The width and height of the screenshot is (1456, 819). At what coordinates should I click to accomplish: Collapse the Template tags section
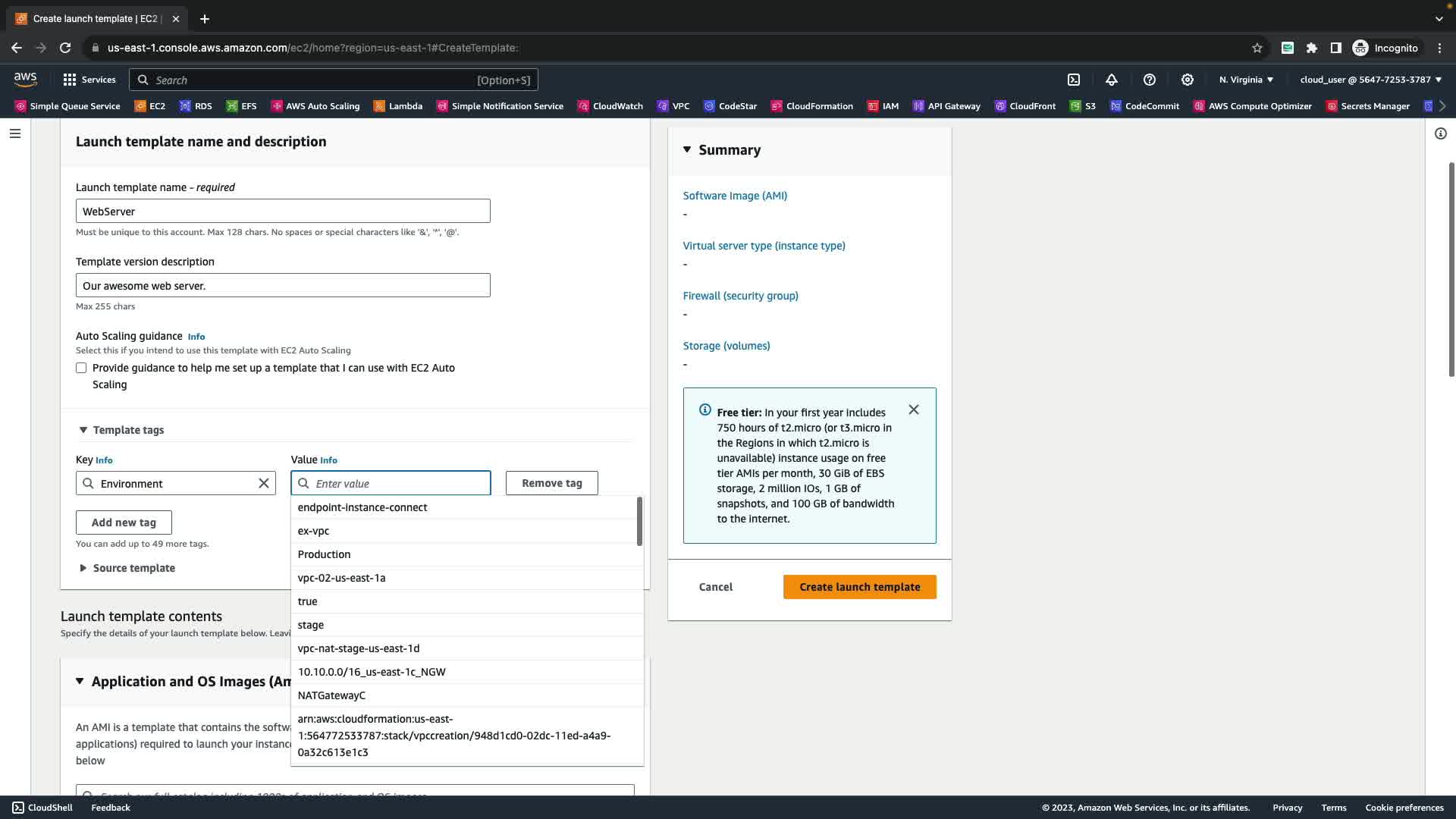[83, 430]
